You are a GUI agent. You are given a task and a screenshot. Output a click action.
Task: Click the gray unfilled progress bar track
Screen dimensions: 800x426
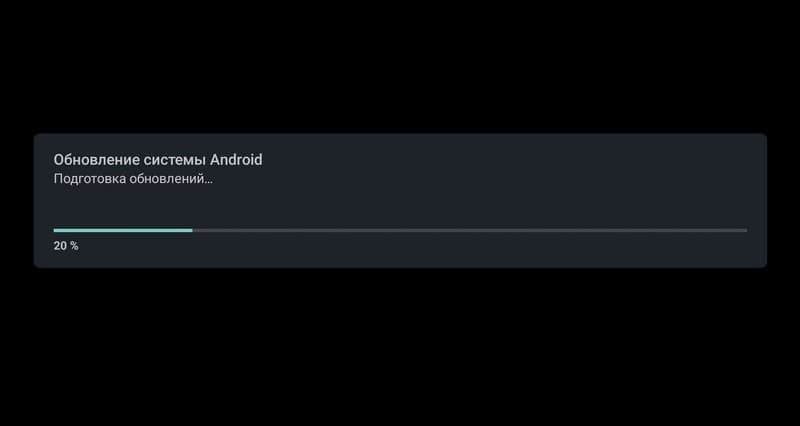pos(469,230)
